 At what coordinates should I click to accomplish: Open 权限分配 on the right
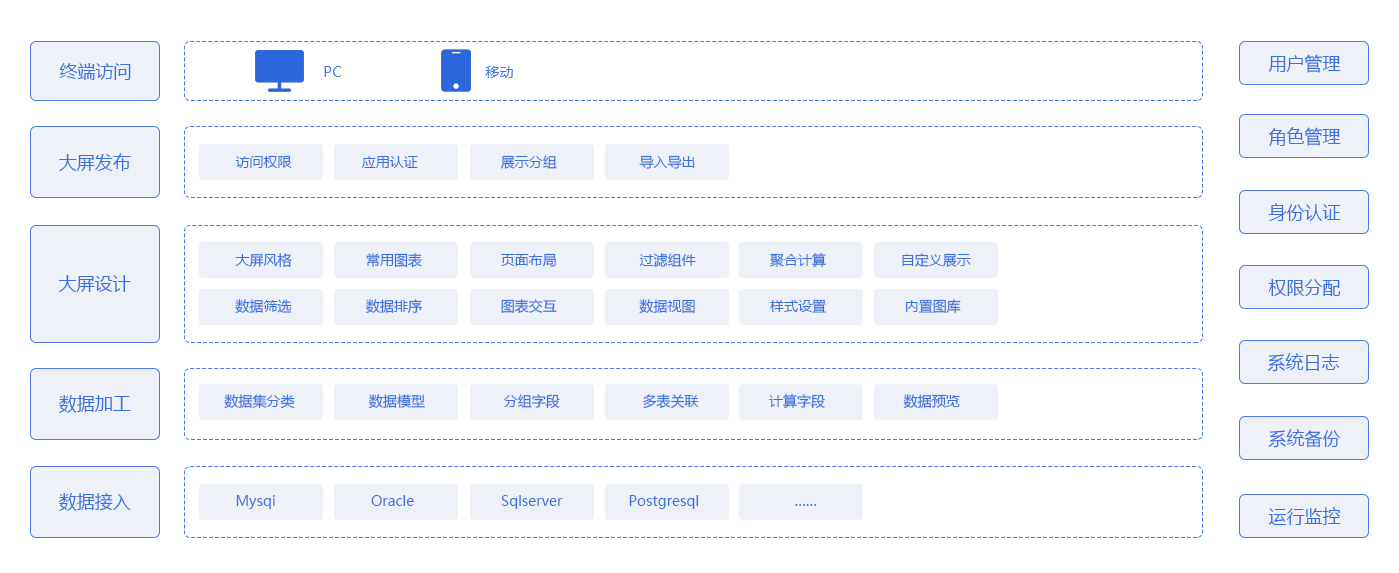point(1304,287)
